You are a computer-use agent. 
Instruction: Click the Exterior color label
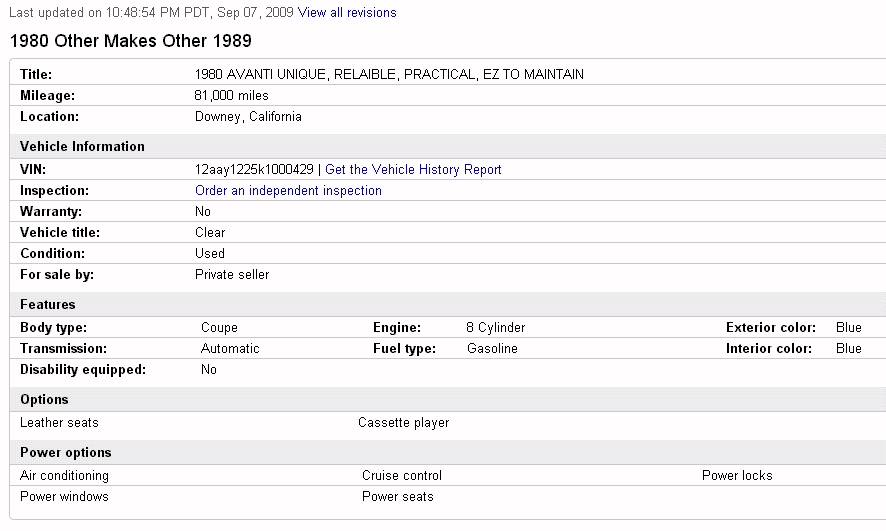click(771, 328)
